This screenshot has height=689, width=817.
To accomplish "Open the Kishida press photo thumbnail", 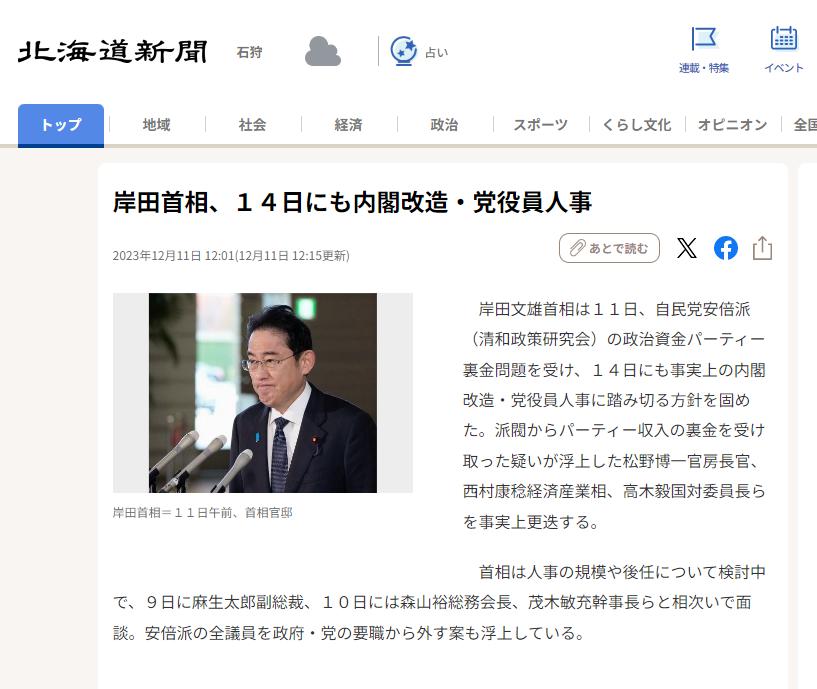I will [x=263, y=393].
